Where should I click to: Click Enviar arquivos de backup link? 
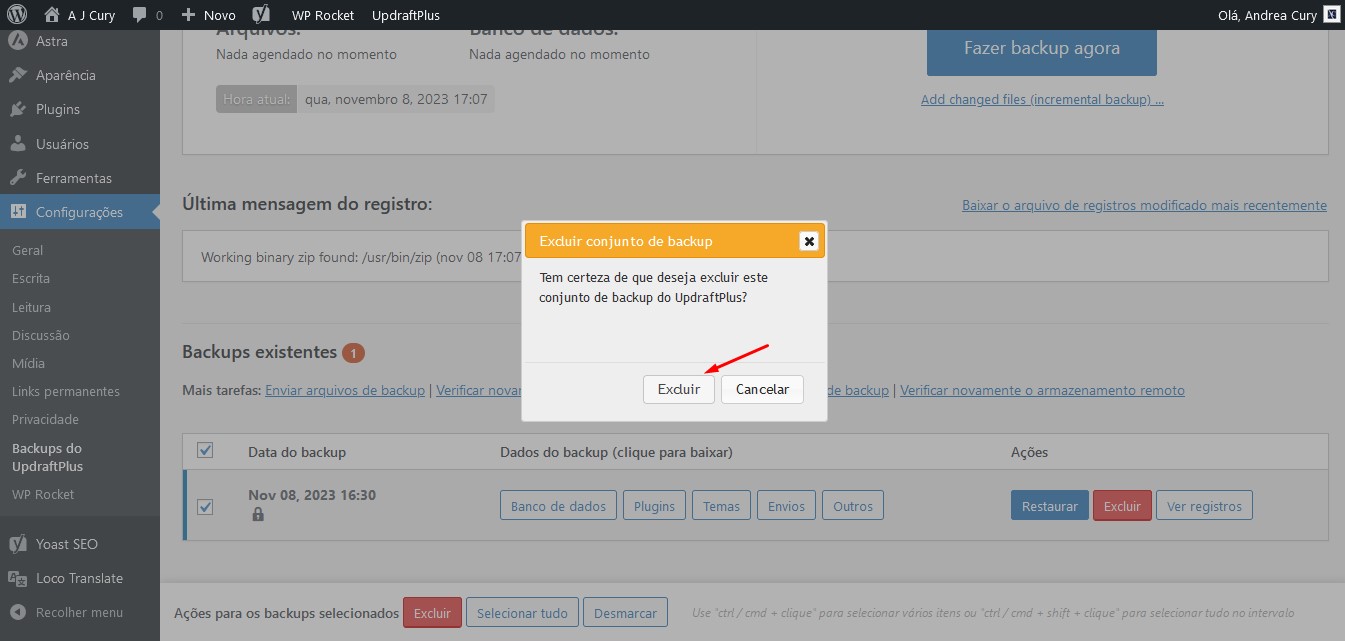pos(345,390)
